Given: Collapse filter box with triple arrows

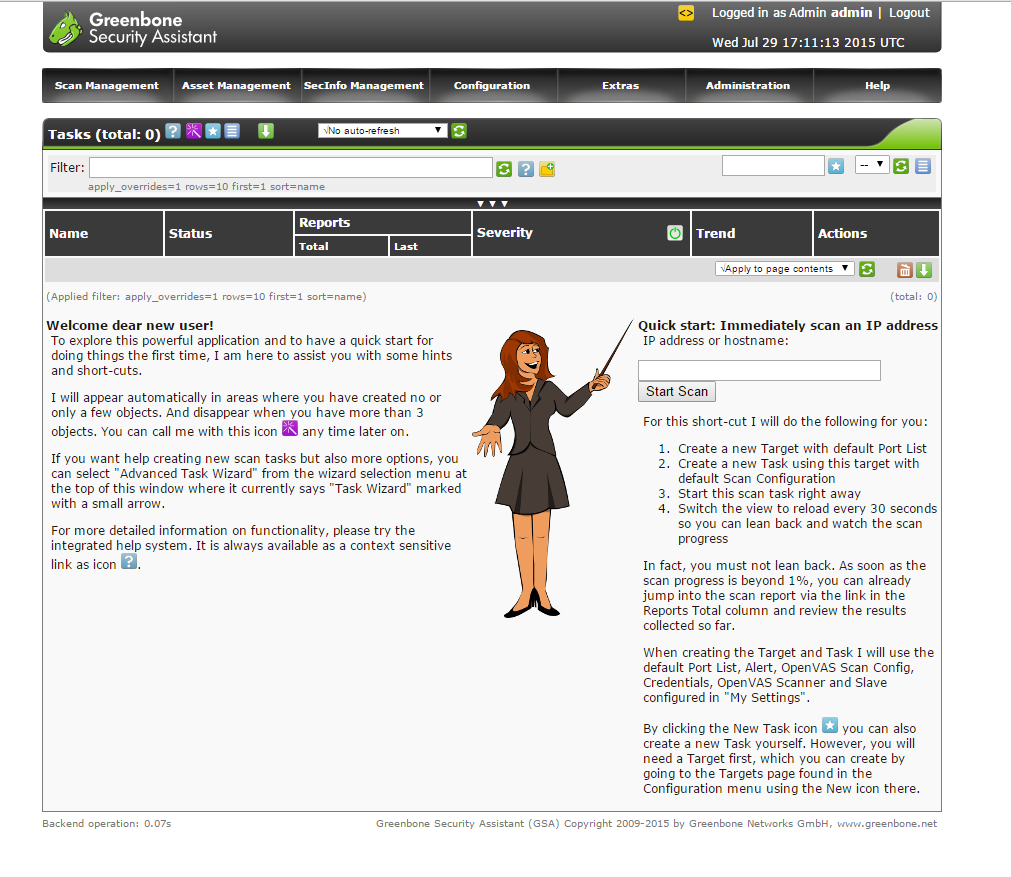Looking at the screenshot, I should [492, 204].
